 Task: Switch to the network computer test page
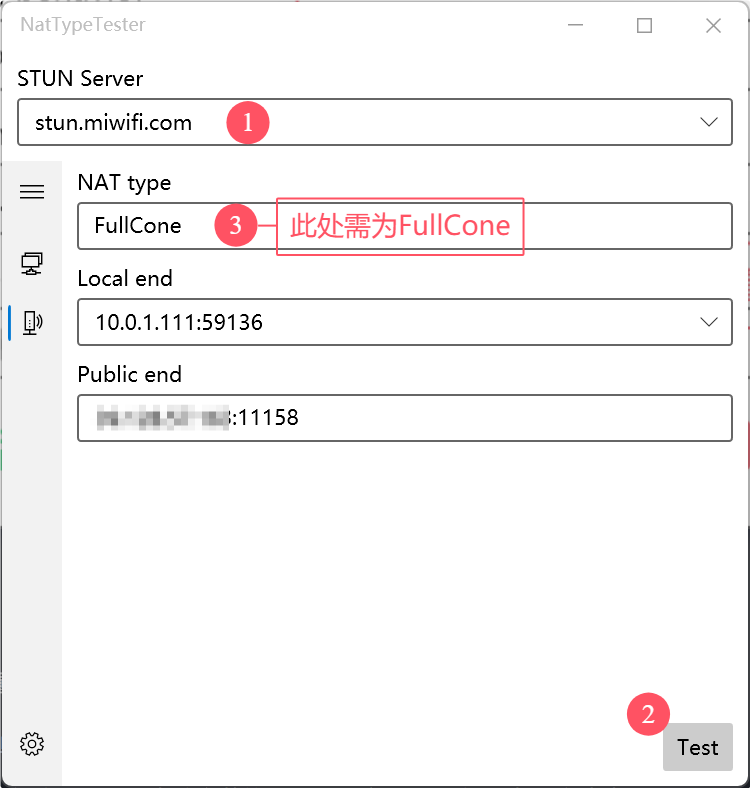tap(32, 263)
